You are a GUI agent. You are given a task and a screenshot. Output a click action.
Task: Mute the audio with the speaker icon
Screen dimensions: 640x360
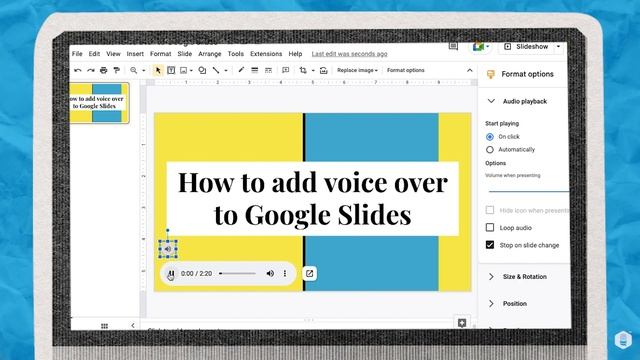(270, 273)
